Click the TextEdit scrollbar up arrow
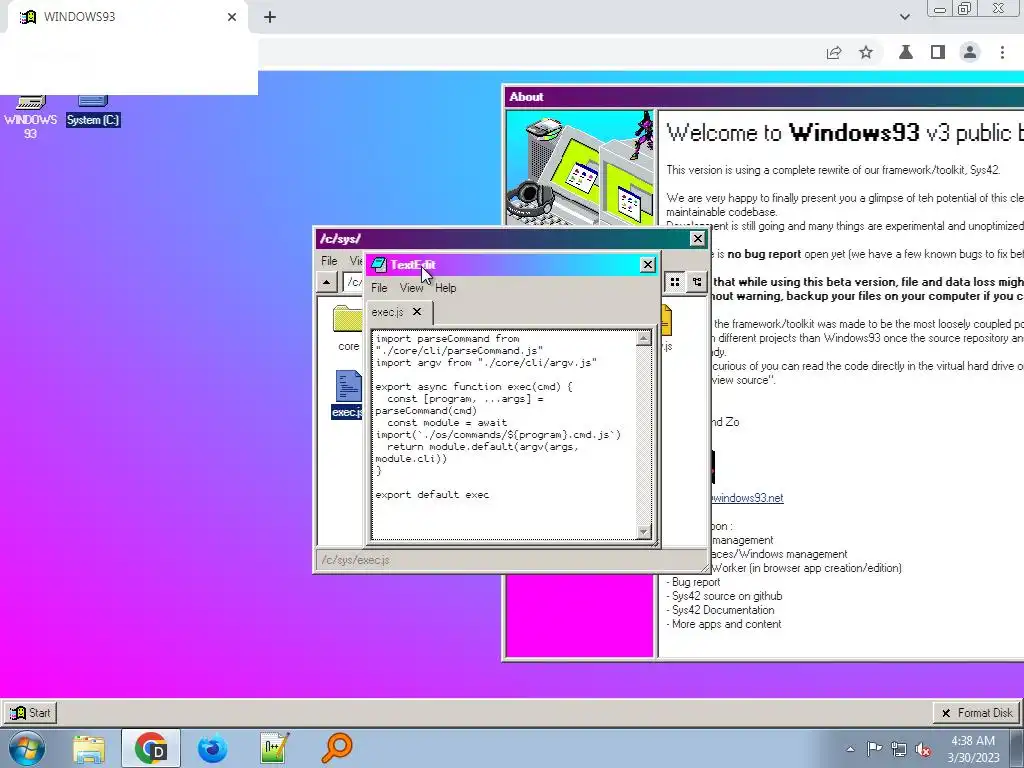Image resolution: width=1024 pixels, height=768 pixels. 644,338
